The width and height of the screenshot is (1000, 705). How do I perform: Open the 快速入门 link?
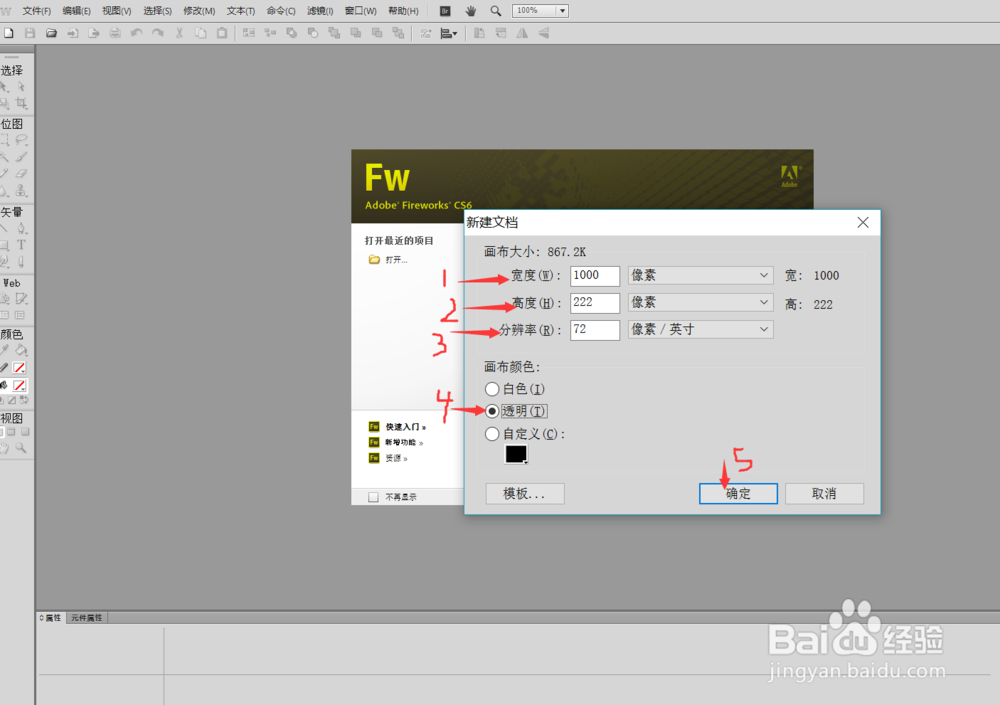[x=405, y=427]
